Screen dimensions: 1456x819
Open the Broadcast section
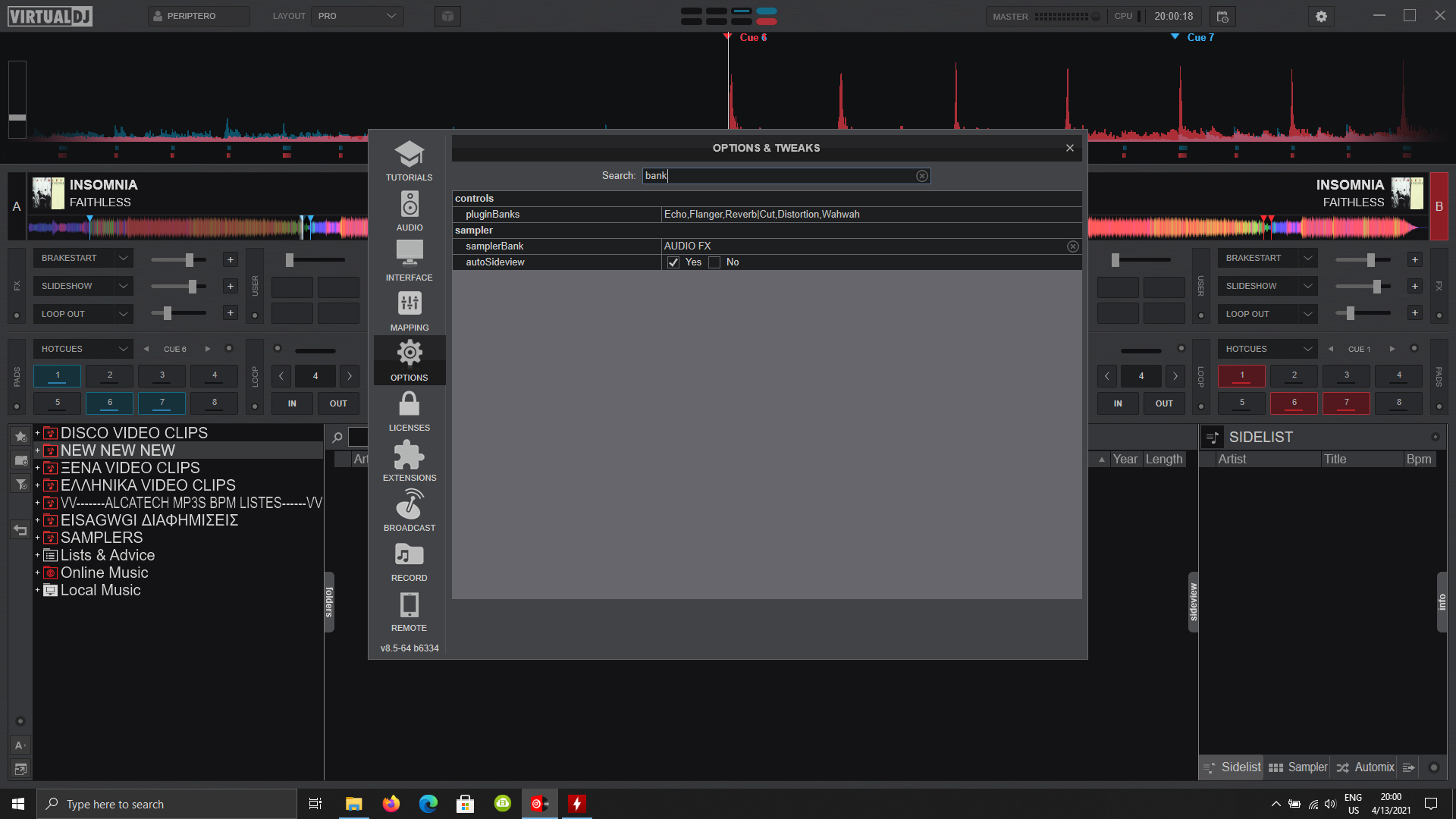click(x=409, y=511)
